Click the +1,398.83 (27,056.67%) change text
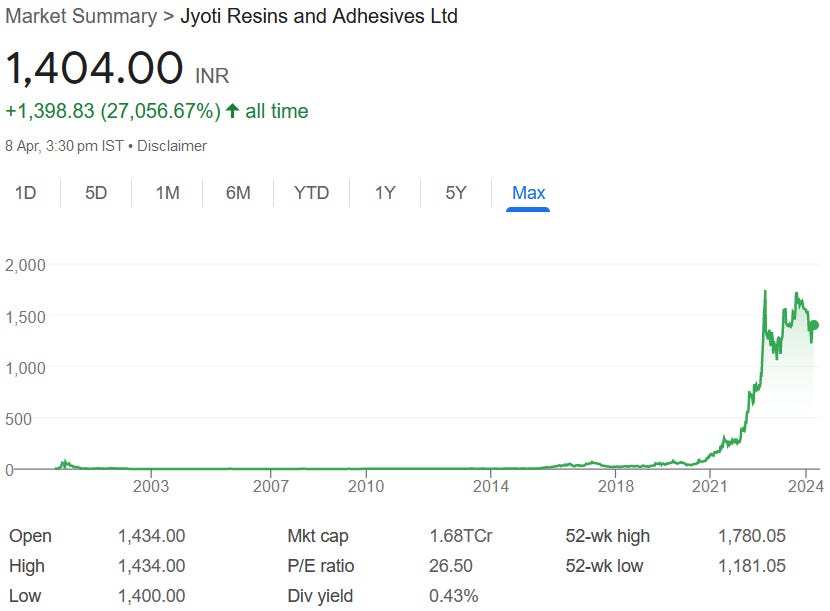Image resolution: width=830 pixels, height=611 pixels. click(113, 111)
